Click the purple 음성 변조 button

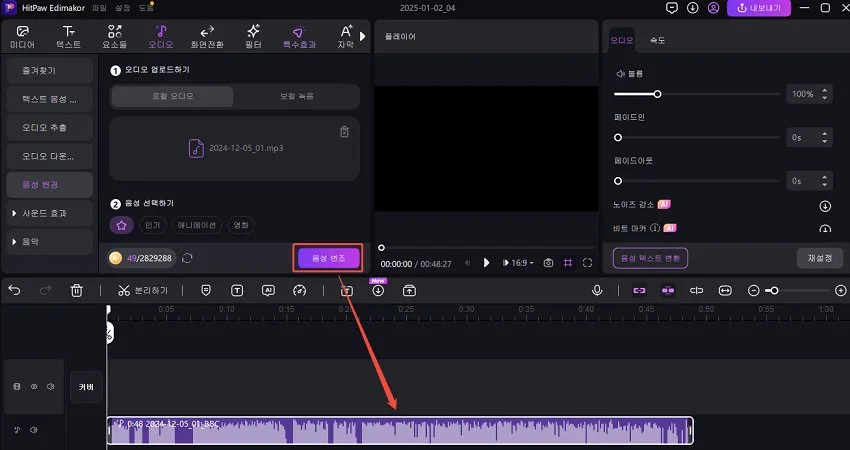point(328,258)
